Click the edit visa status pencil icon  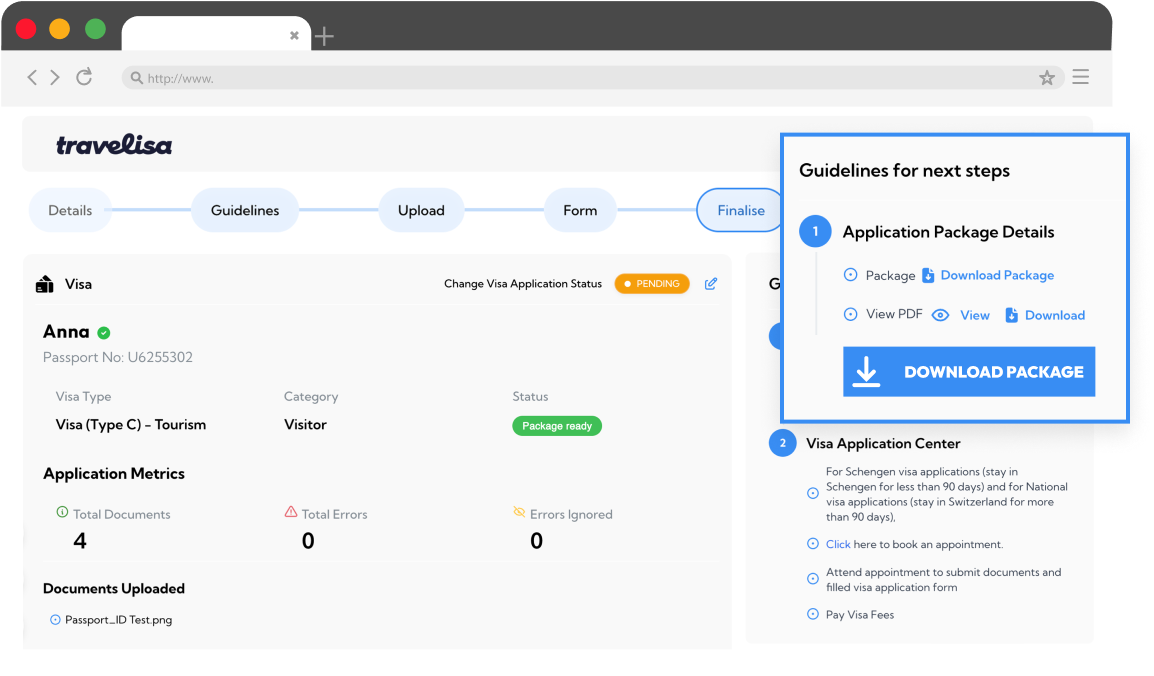711,284
